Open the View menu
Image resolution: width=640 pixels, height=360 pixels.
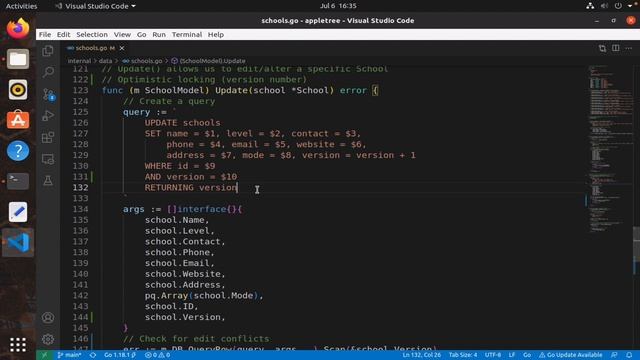122,35
